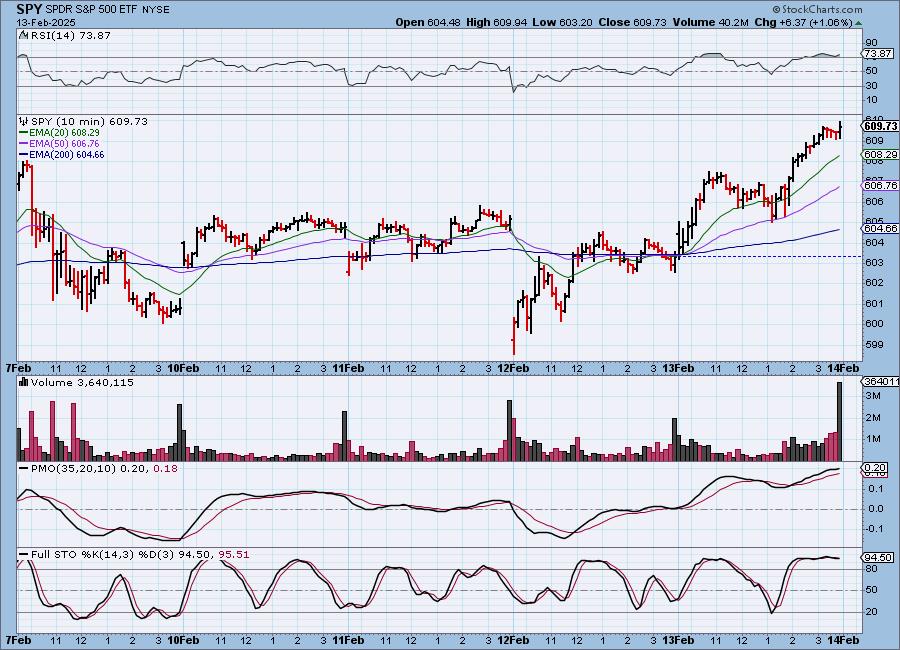Click the dark blue EMA(200) legend line
Screen dimensions: 900x650
click(24, 154)
